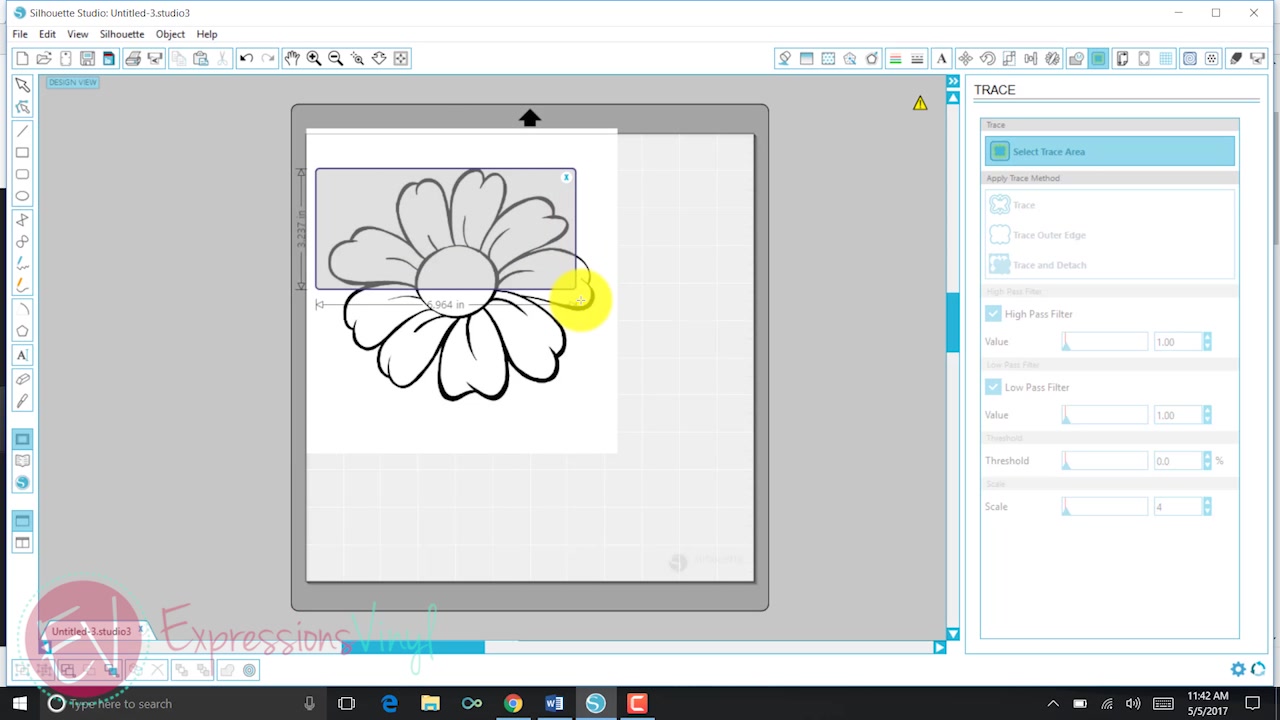1280x720 pixels.
Task: Open Google Chrome from taskbar
Action: point(512,704)
